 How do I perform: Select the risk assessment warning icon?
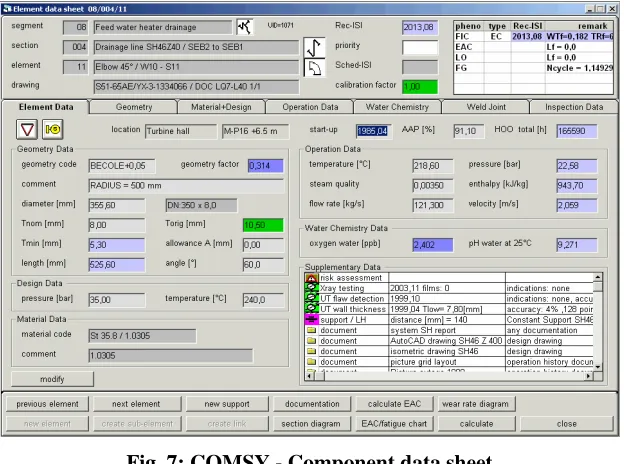coord(311,278)
